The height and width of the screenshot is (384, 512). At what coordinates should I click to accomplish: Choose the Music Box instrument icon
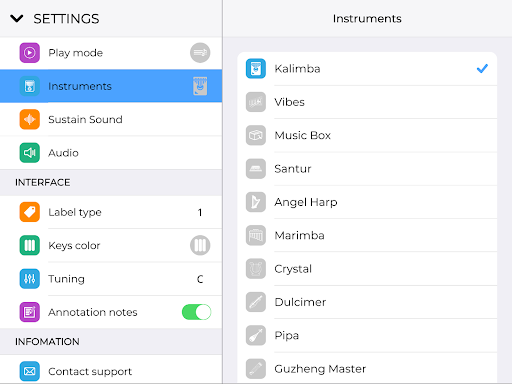click(x=256, y=135)
